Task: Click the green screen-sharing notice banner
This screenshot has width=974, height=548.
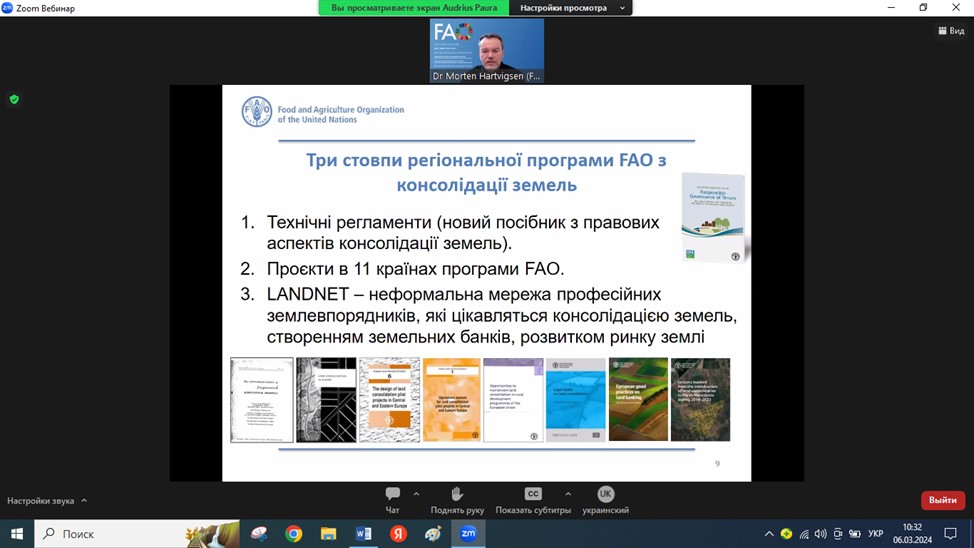Action: [x=414, y=8]
